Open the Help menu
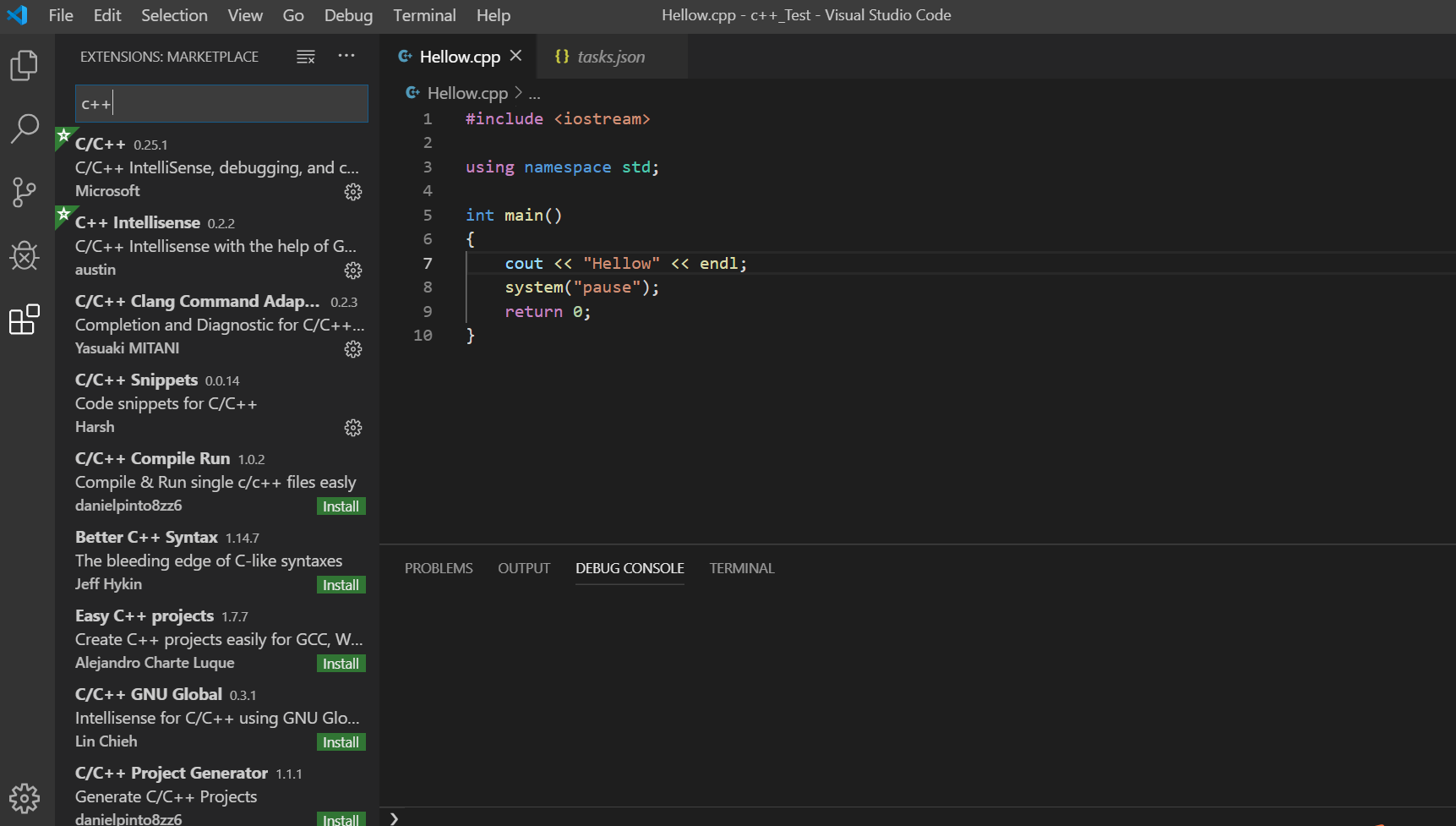Viewport: 1456px width, 826px height. (494, 15)
